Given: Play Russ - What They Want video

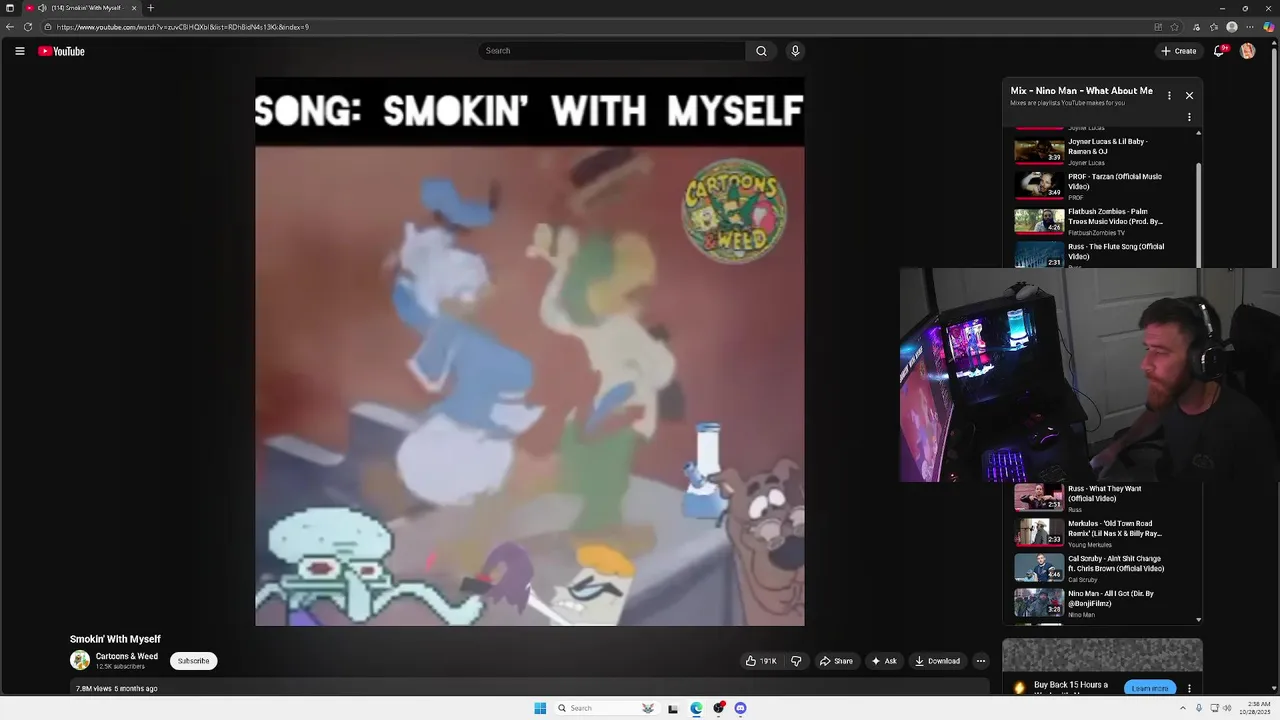Looking at the screenshot, I should (1103, 497).
